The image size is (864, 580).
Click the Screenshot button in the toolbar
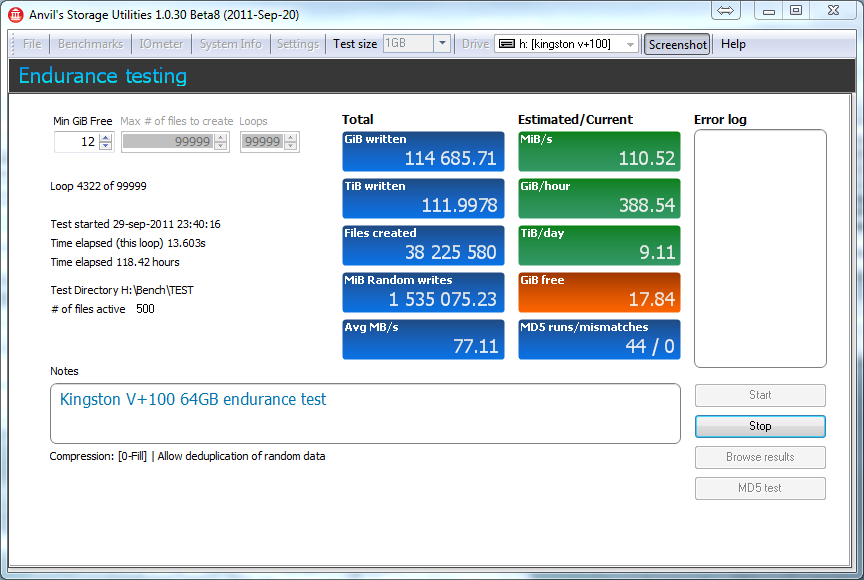tap(677, 44)
